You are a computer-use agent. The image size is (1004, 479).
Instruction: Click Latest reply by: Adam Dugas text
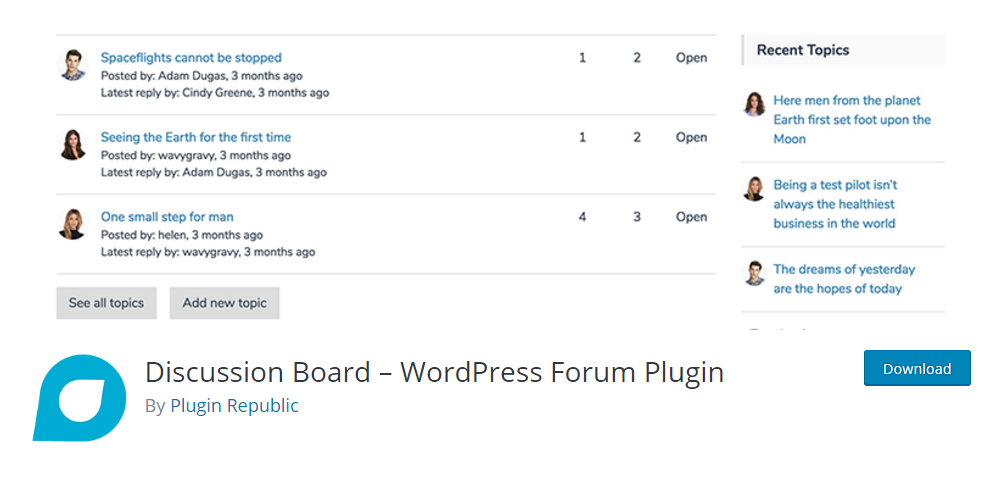(213, 172)
